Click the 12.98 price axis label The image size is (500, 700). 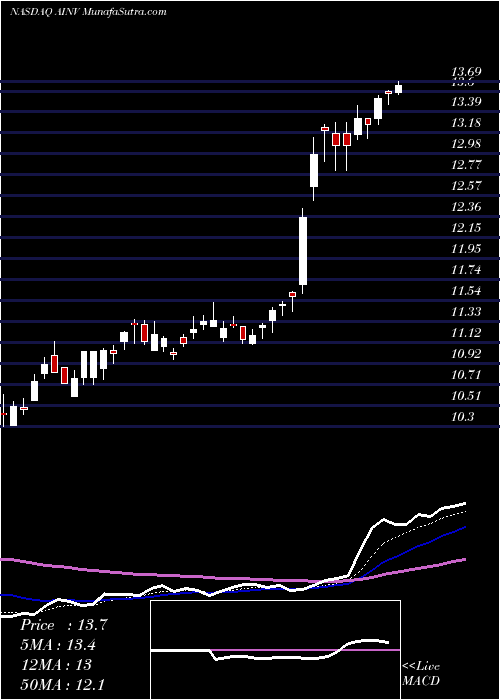pos(466,144)
